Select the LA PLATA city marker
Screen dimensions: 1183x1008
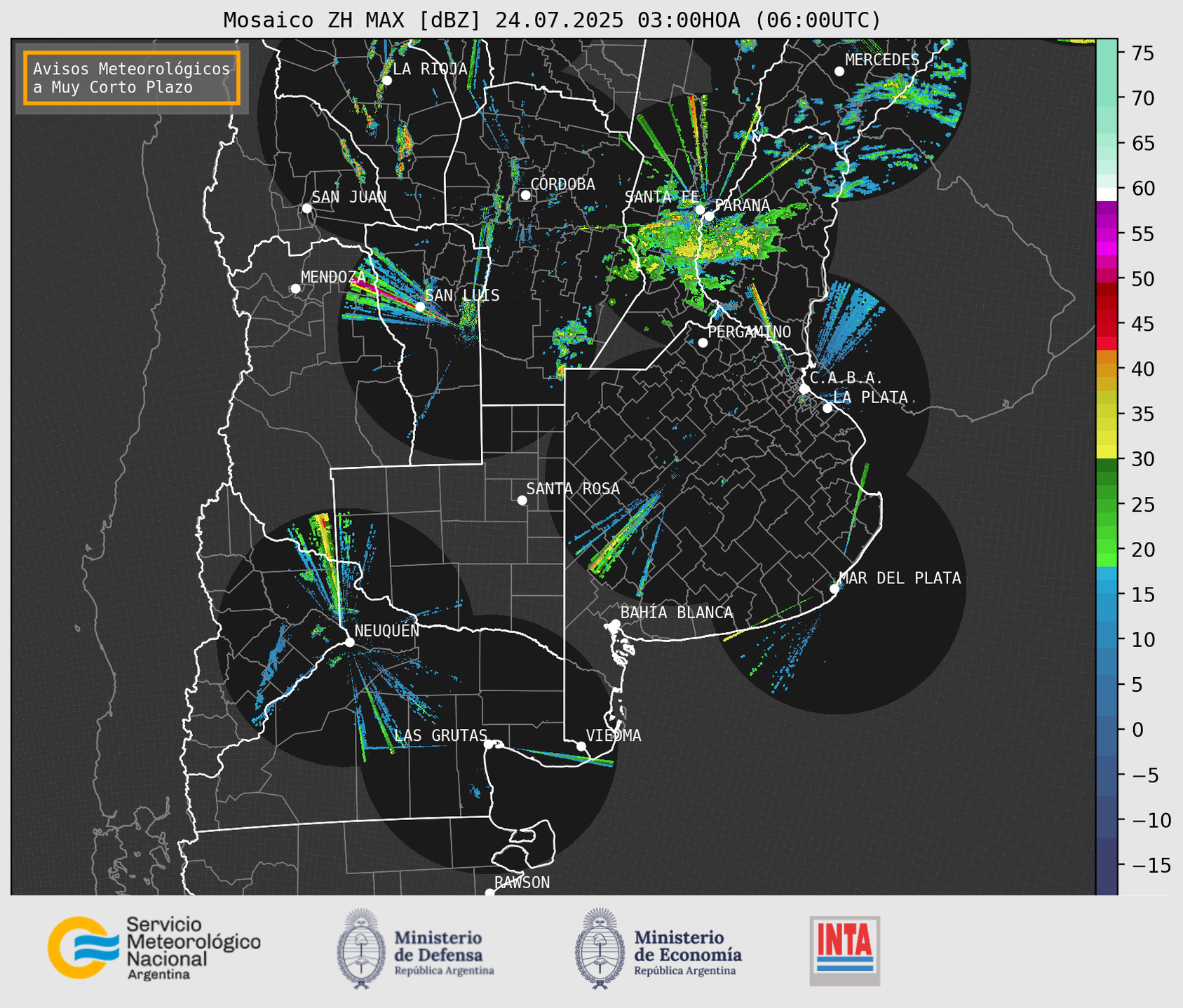[x=827, y=408]
